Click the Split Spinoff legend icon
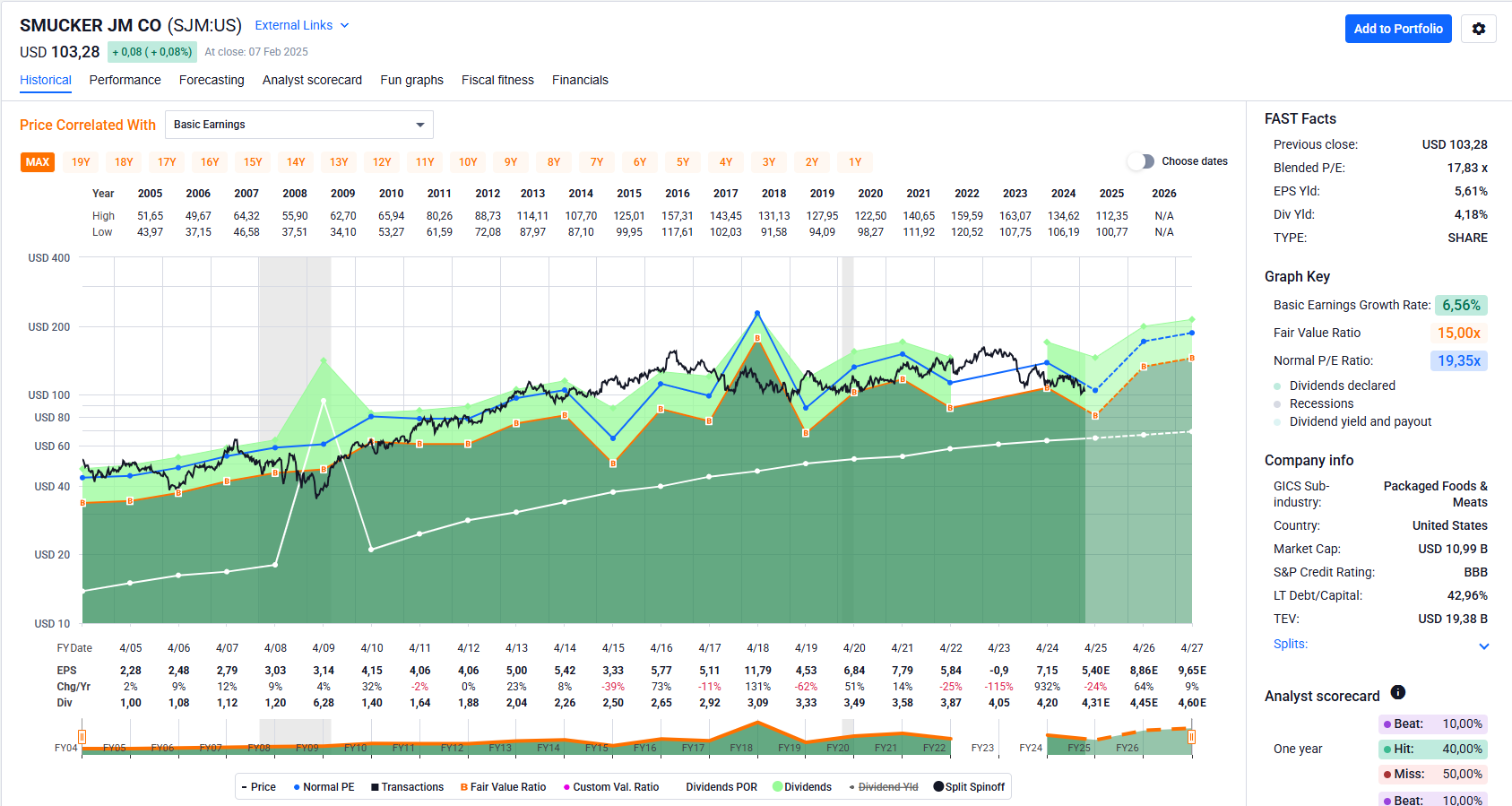This screenshot has width=1512, height=806. click(938, 787)
